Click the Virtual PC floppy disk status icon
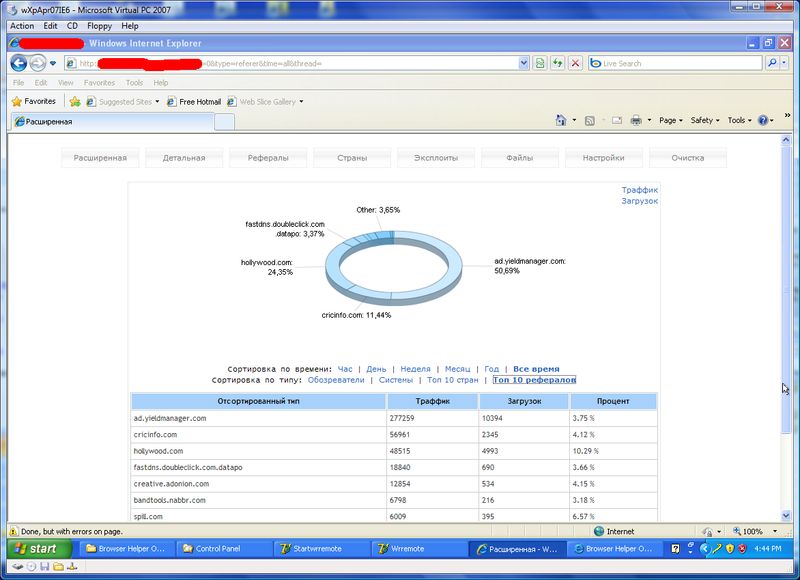 45,566
